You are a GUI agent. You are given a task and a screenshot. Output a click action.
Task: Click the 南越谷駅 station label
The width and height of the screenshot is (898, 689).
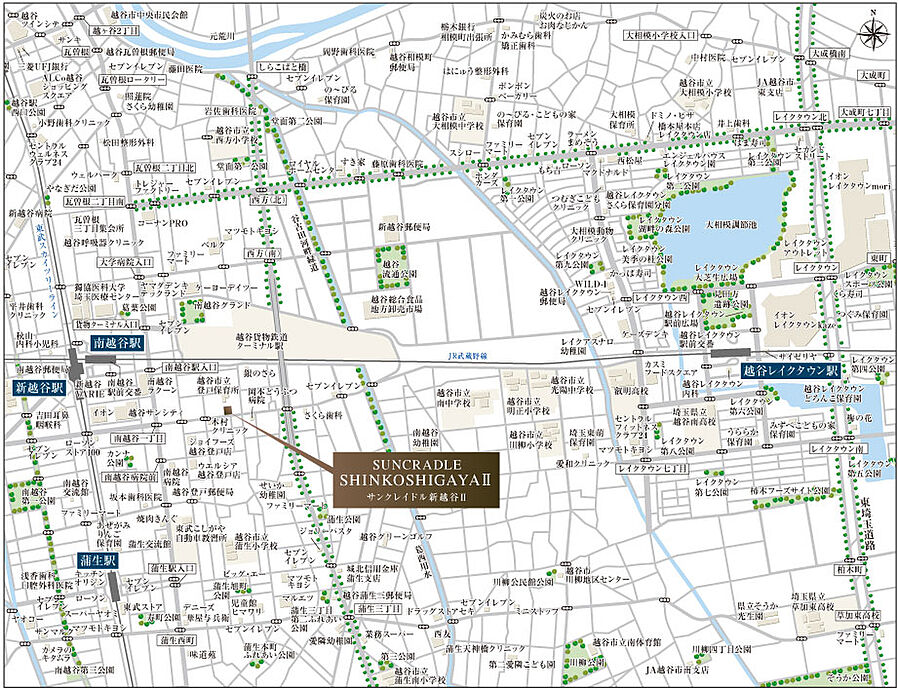pyautogui.click(x=120, y=344)
